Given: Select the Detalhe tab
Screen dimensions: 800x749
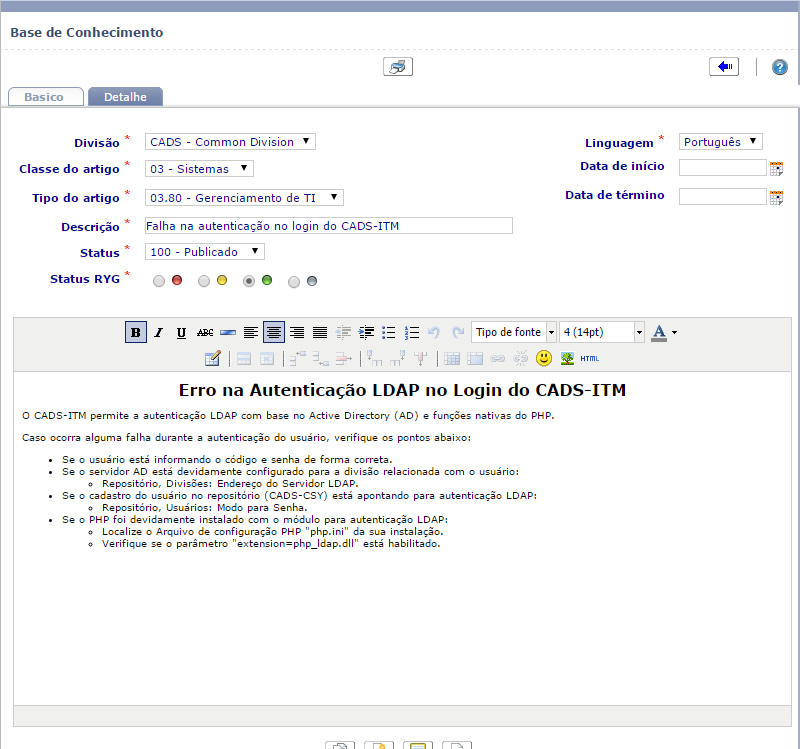Looking at the screenshot, I should 125,97.
